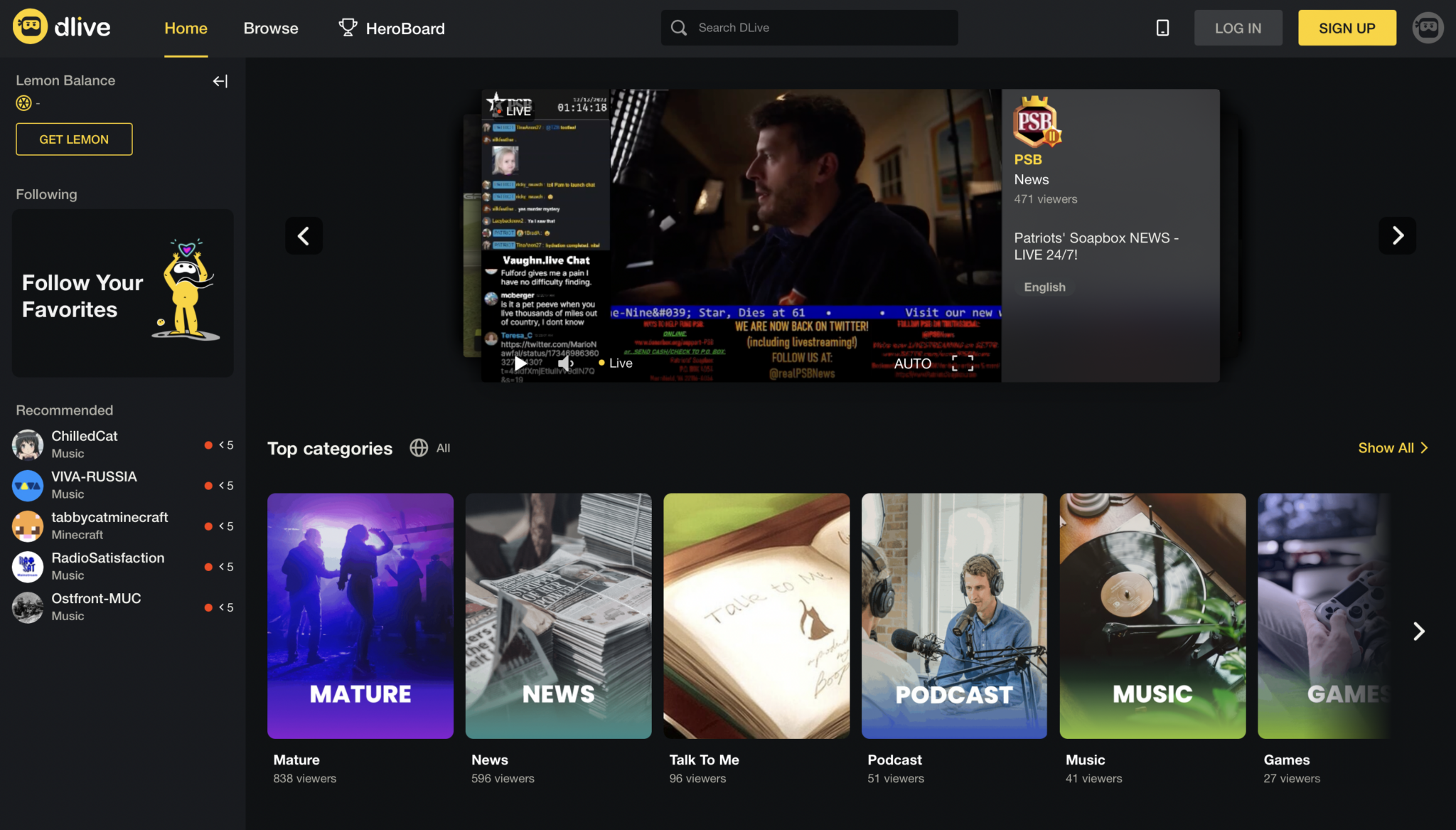Switch to the Browse tab
The image size is (1456, 830).
pos(270,28)
